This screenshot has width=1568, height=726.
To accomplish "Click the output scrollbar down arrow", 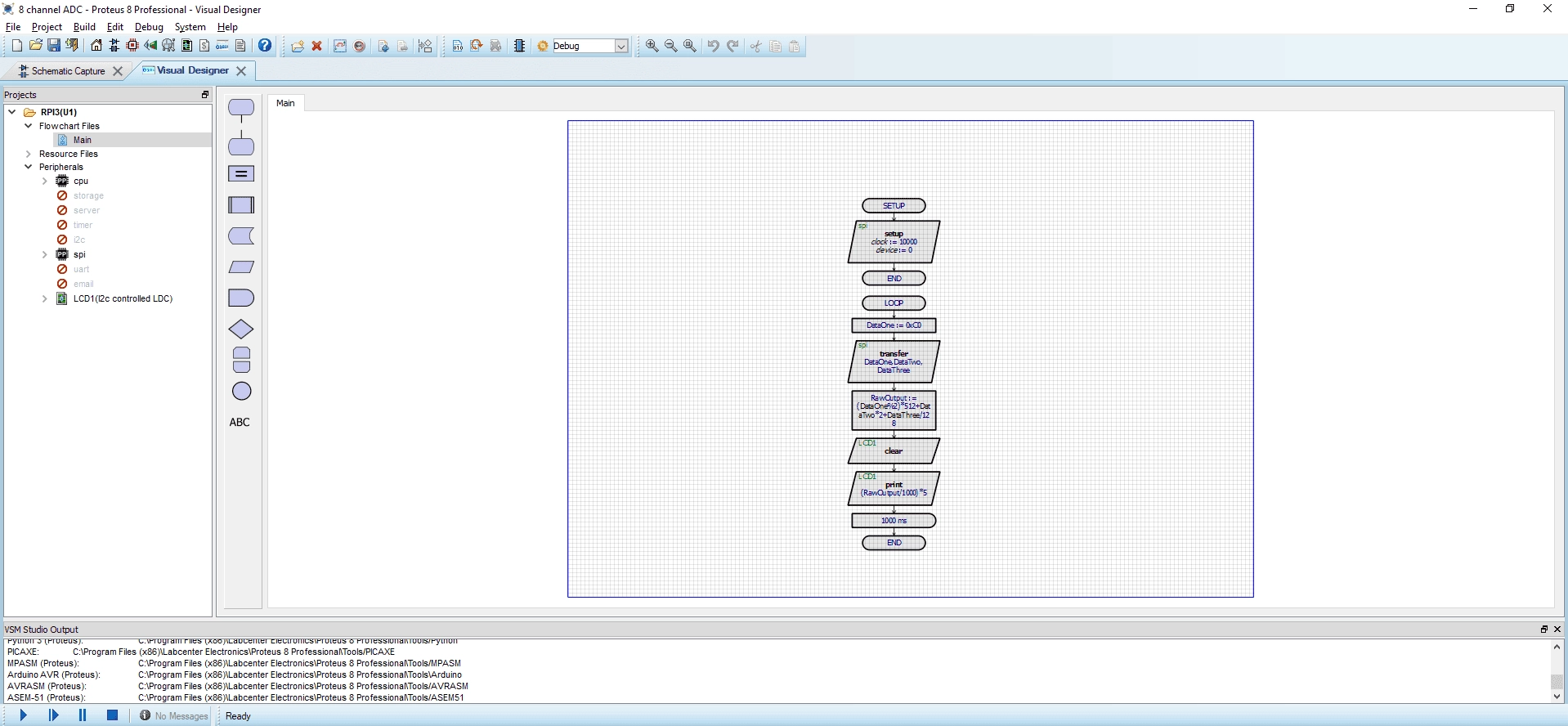I will click(1557, 697).
